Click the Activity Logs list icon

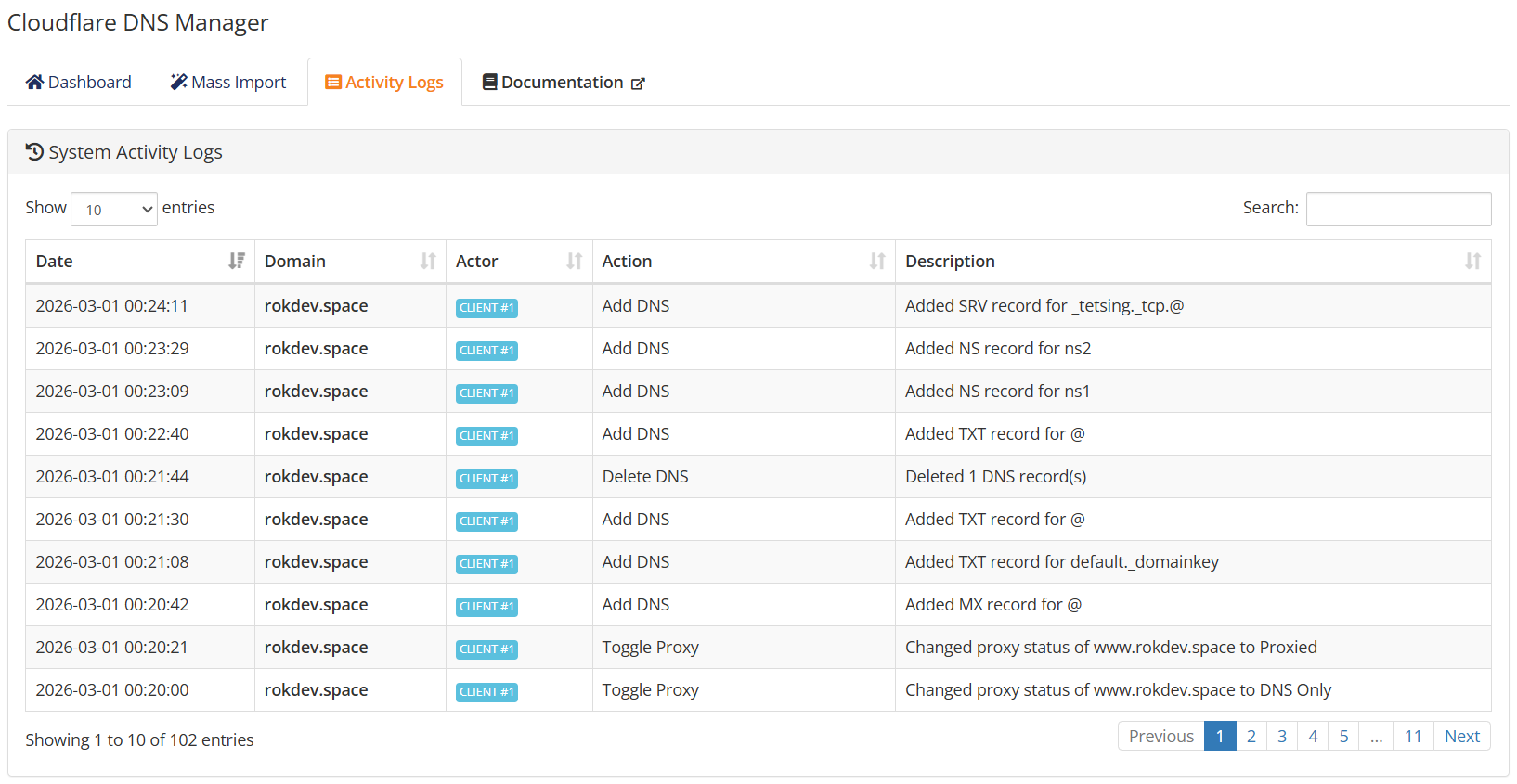point(332,82)
